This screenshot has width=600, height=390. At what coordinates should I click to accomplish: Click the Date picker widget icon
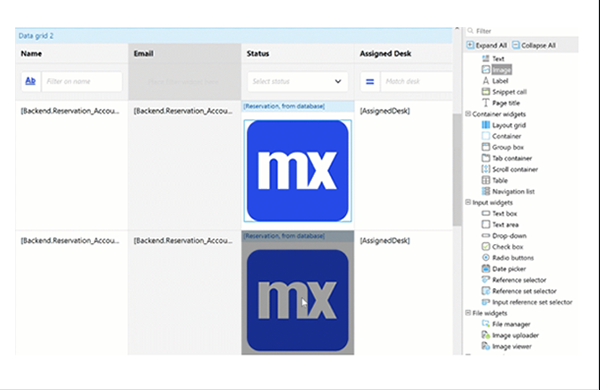point(486,269)
